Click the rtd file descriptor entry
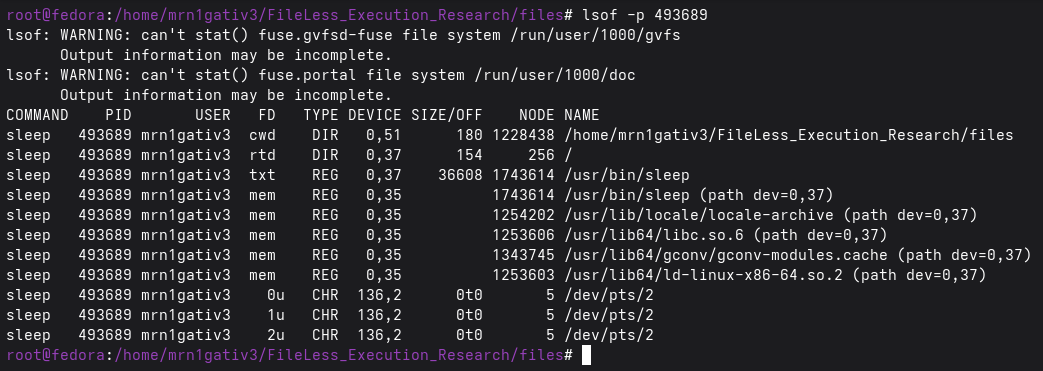Screen dimensions: 1043x371 click(x=262, y=155)
